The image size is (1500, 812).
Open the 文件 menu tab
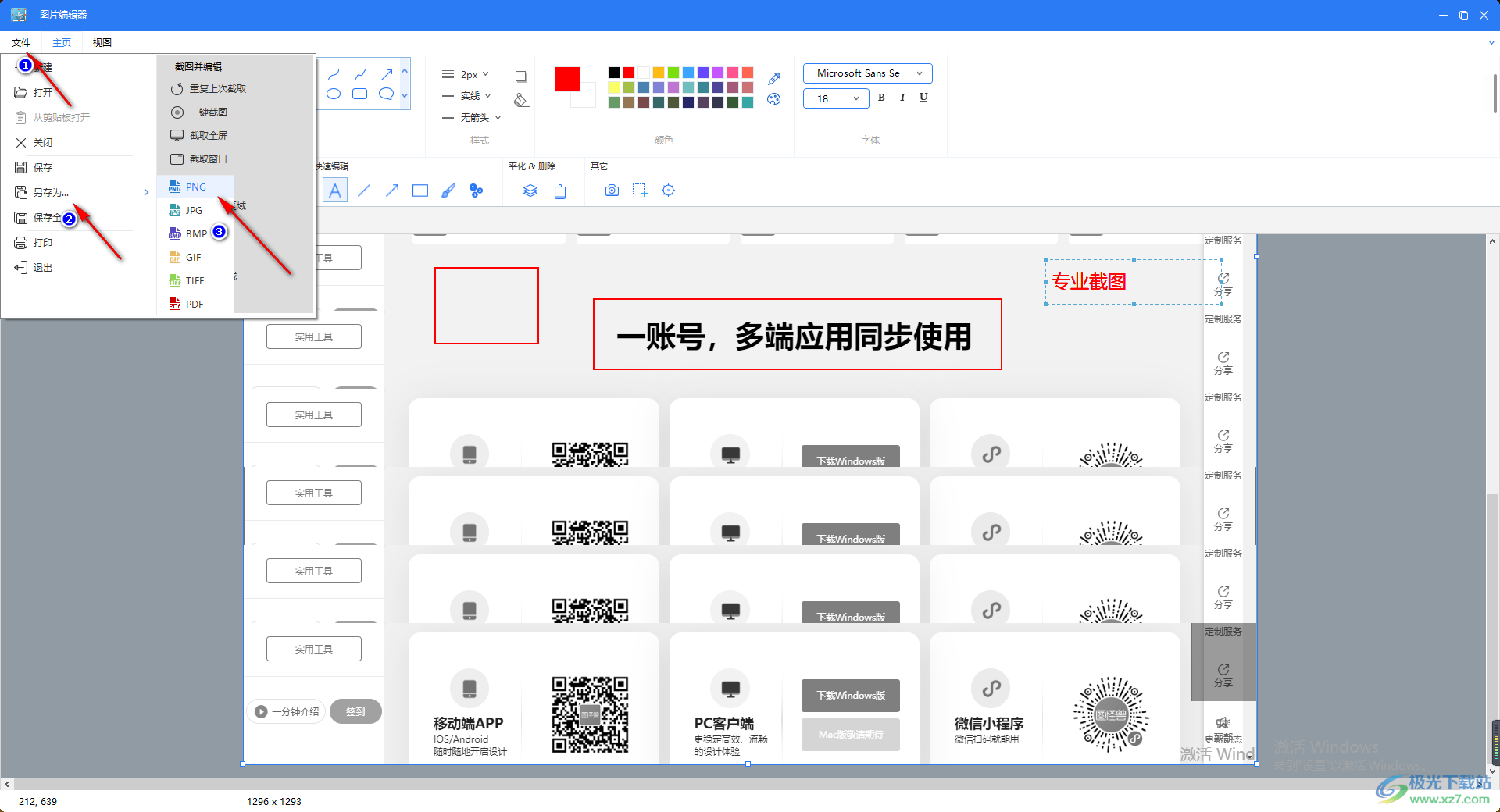point(21,43)
